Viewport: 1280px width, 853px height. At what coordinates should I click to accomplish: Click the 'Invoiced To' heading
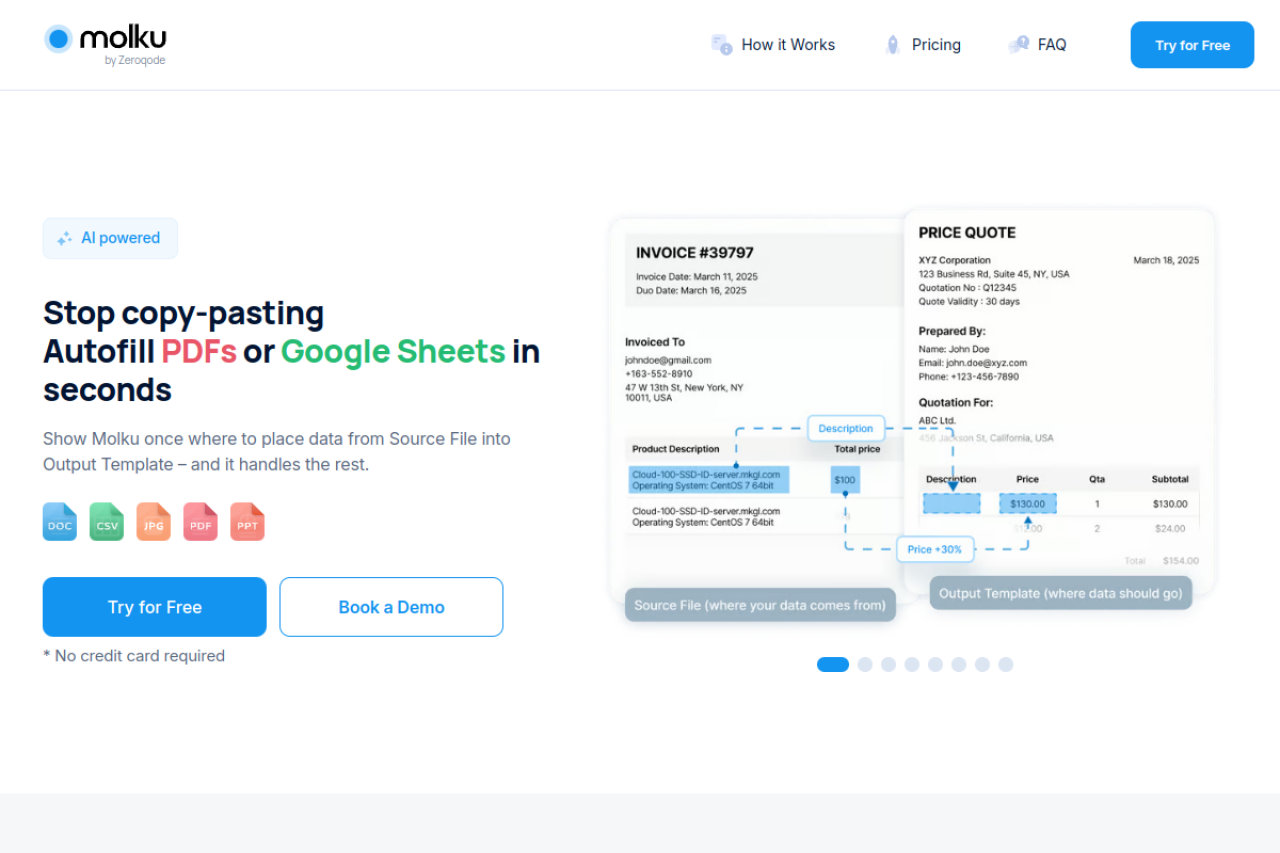point(655,342)
